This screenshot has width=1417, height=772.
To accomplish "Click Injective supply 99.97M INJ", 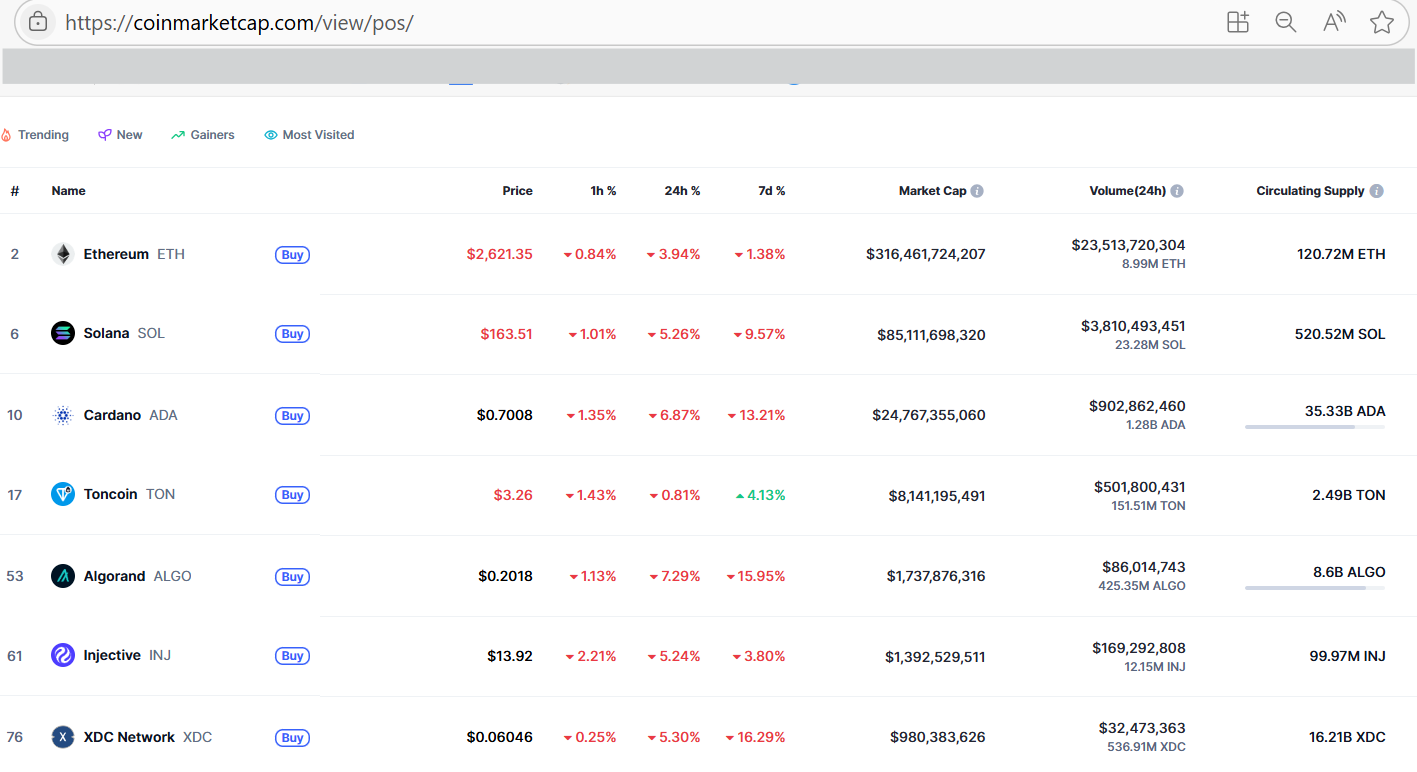I will click(1347, 656).
